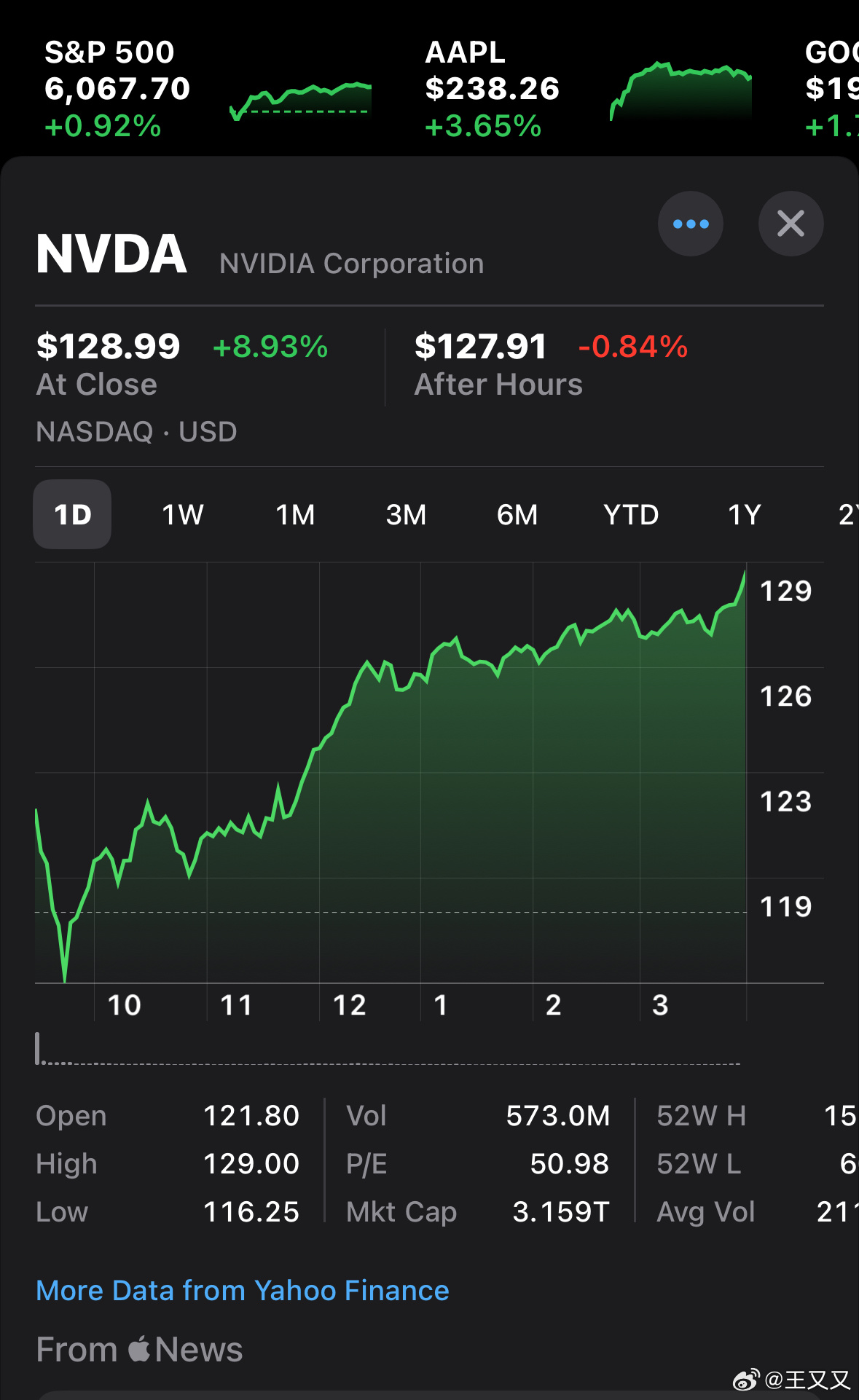Show the 6M price chart
Screen dimensions: 859x1400
(517, 514)
